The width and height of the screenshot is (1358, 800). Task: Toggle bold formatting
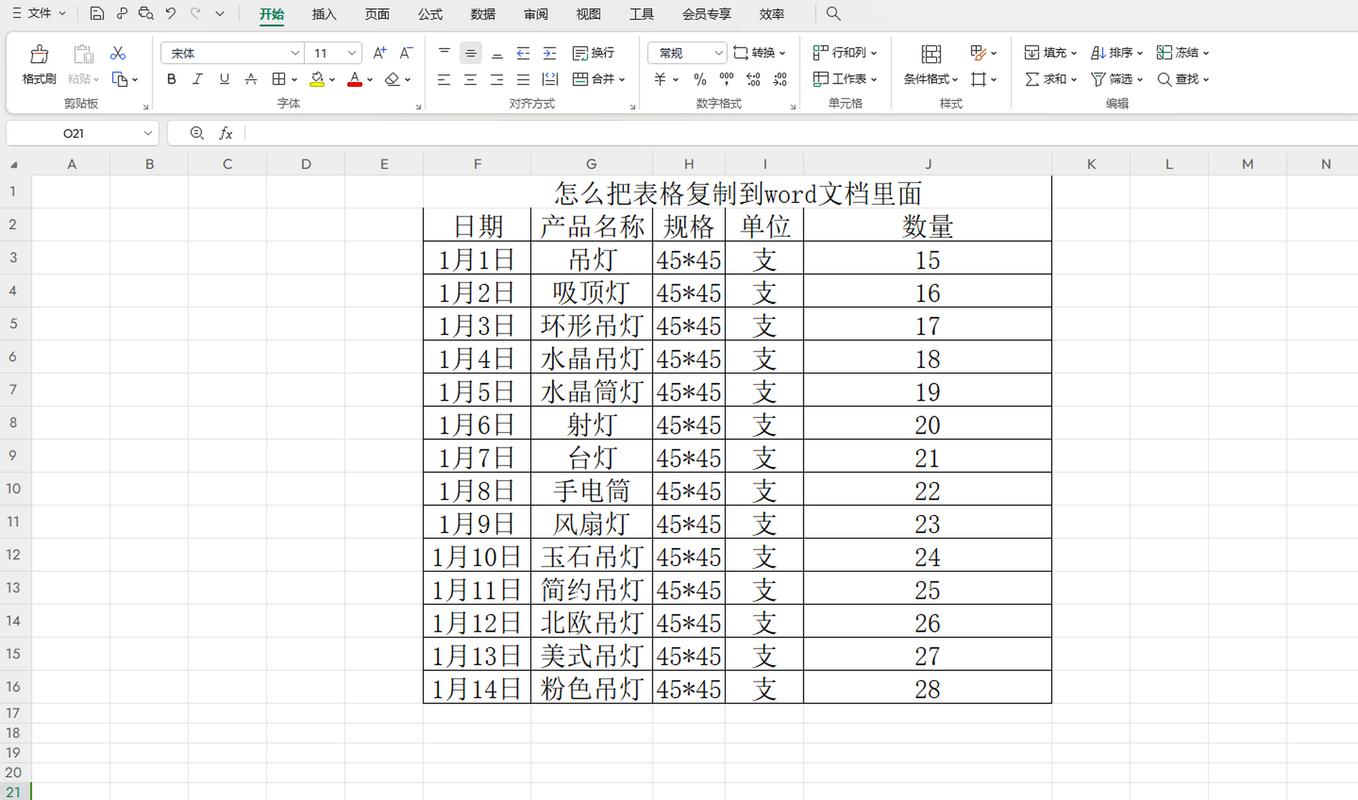coord(171,79)
